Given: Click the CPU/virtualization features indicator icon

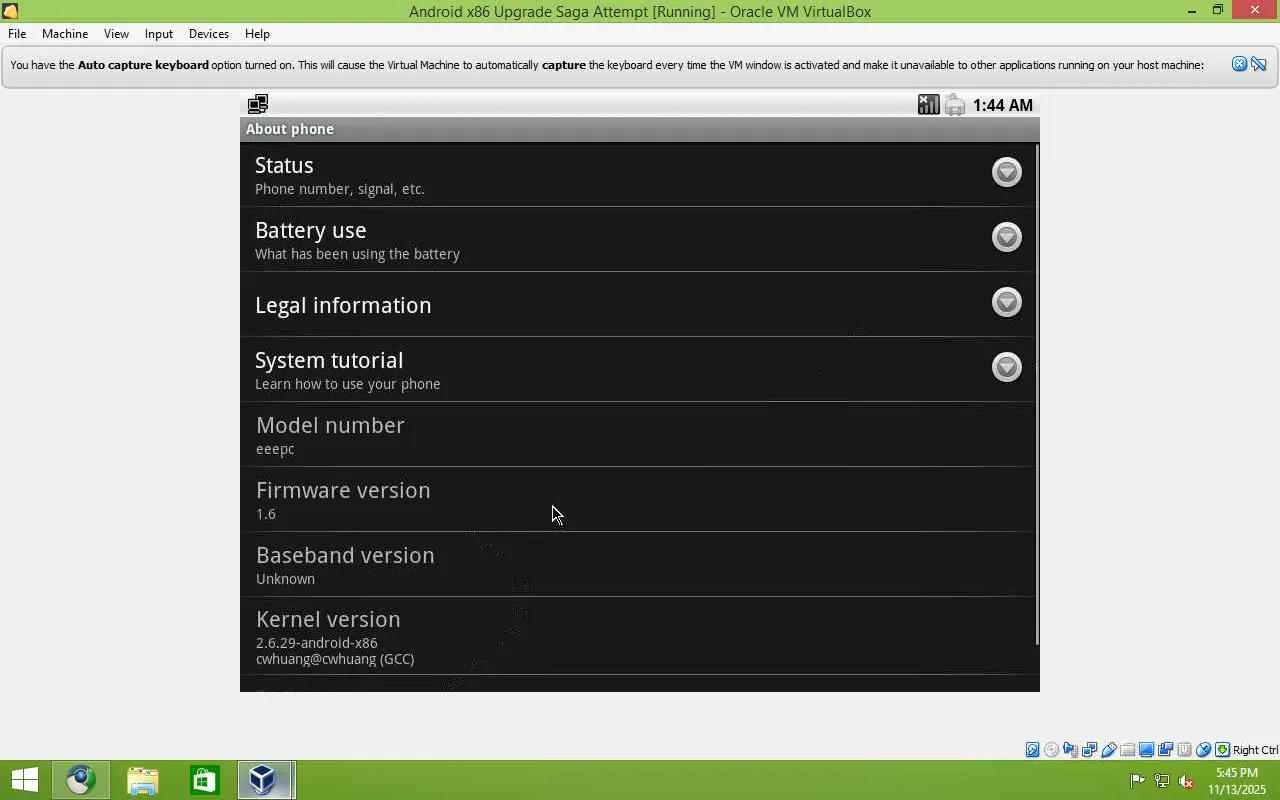Looking at the screenshot, I should [1184, 750].
